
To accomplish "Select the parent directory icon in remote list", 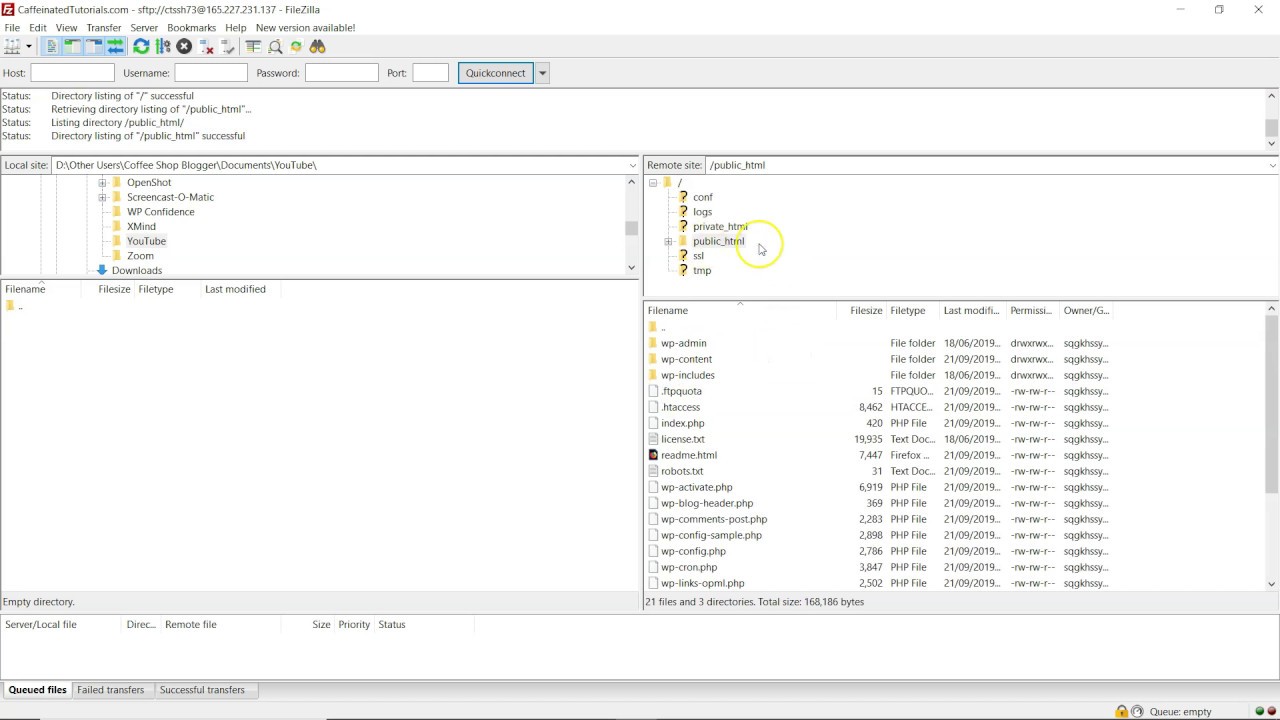I will point(653,327).
